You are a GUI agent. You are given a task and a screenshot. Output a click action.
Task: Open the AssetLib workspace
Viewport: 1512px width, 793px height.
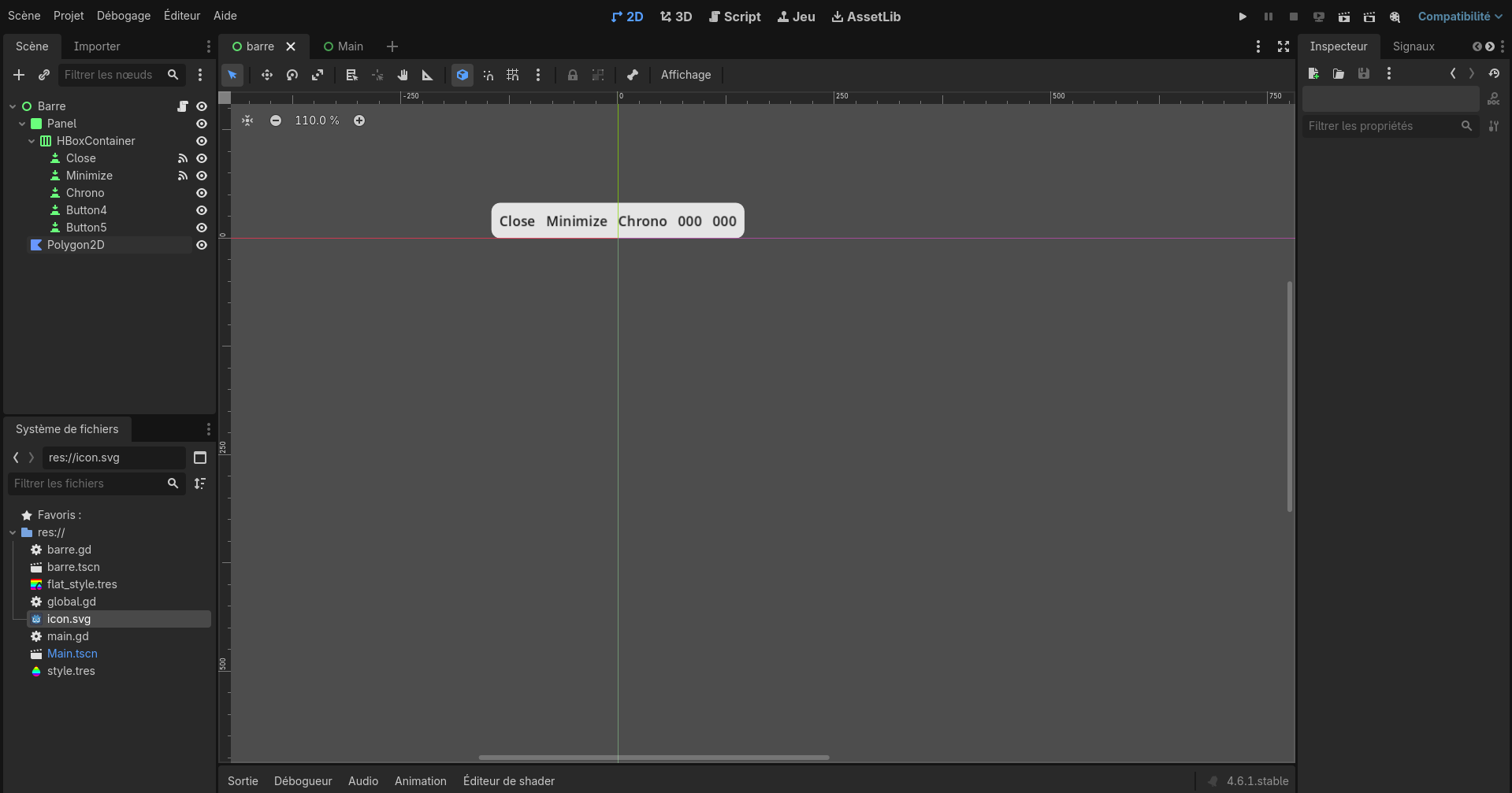click(x=866, y=17)
